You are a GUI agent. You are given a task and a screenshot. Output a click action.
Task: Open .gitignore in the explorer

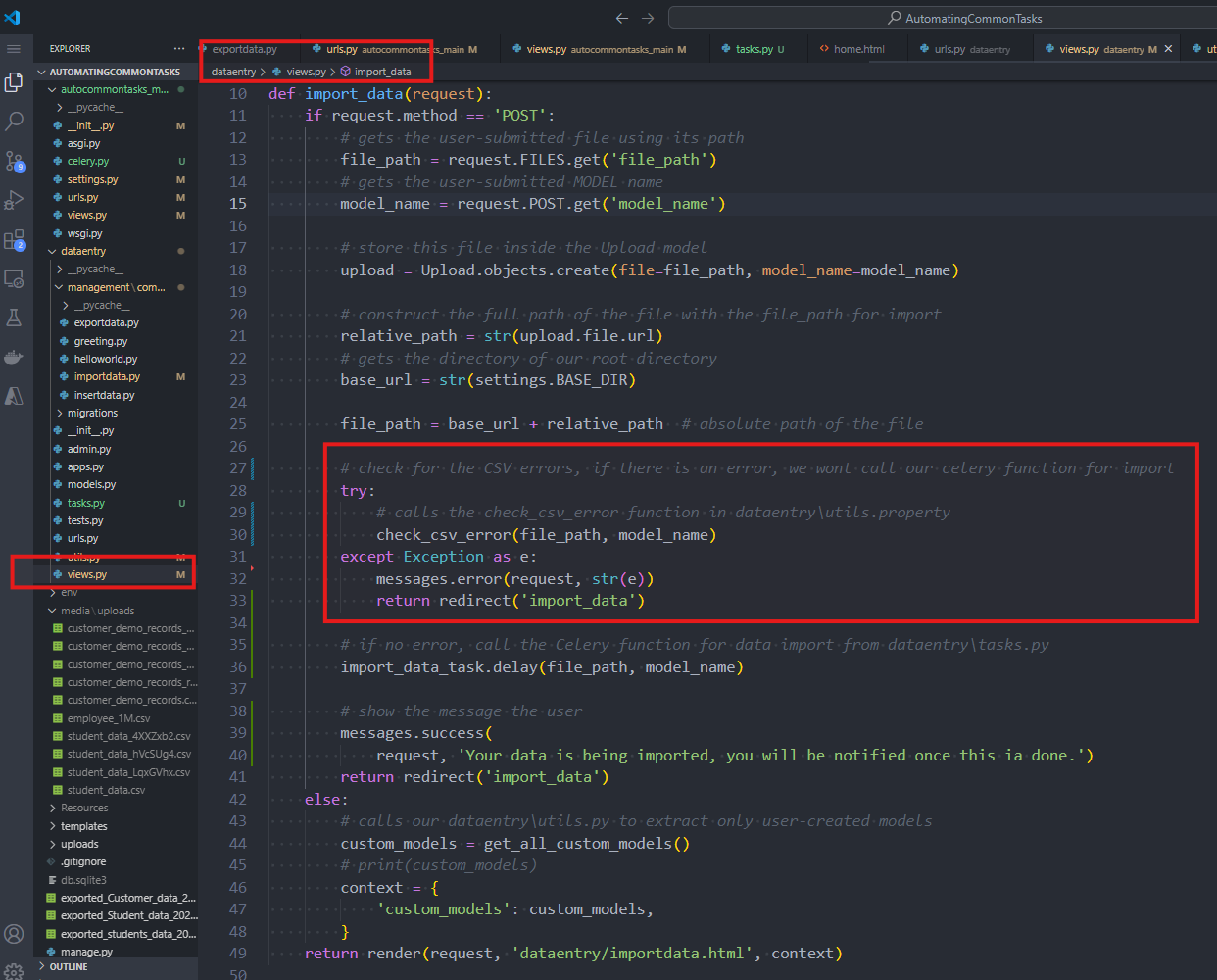115,861
